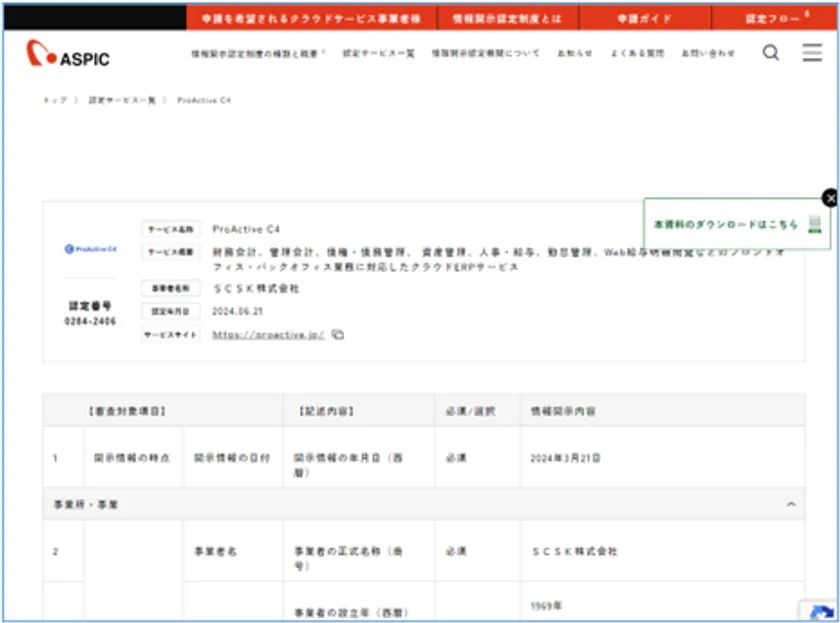Open the search magnifier icon
Viewport: 840px width, 623px height.
tap(770, 53)
